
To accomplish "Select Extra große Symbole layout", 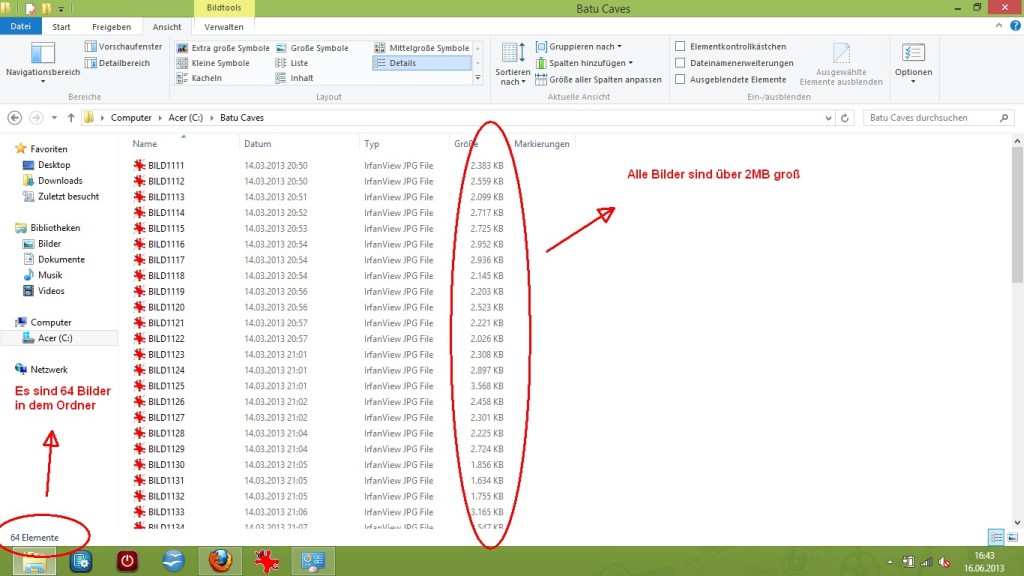I will (x=182, y=48).
